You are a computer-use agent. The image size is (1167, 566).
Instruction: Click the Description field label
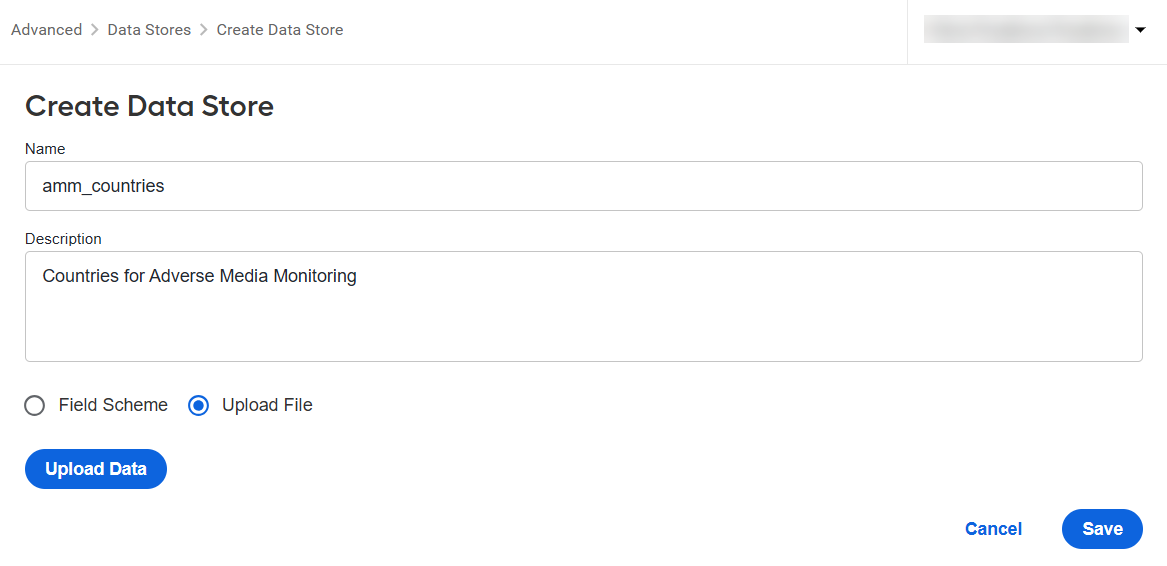63,239
